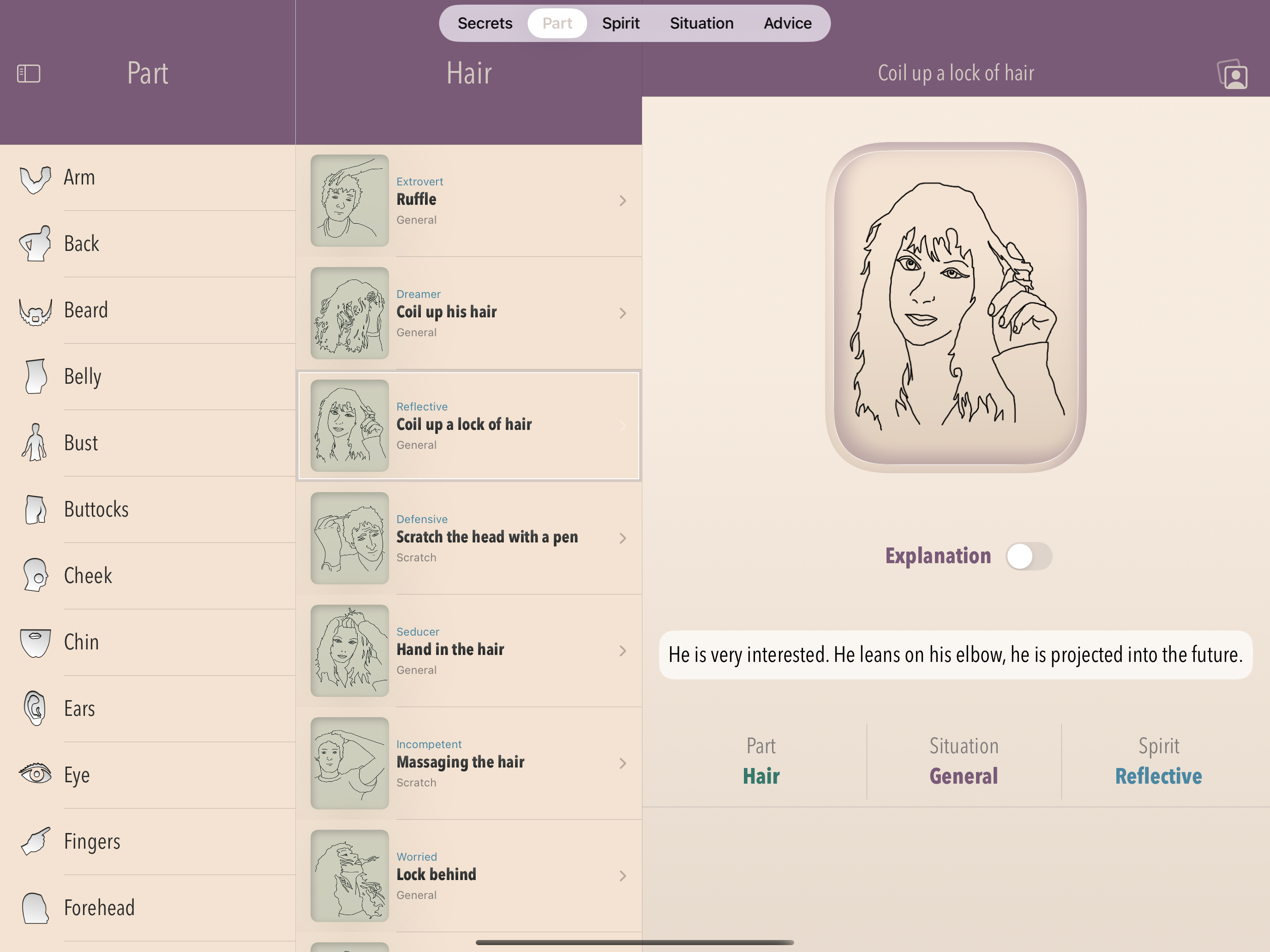The image size is (1270, 952).
Task: Open the Reflective spirit link
Action: point(1159,776)
